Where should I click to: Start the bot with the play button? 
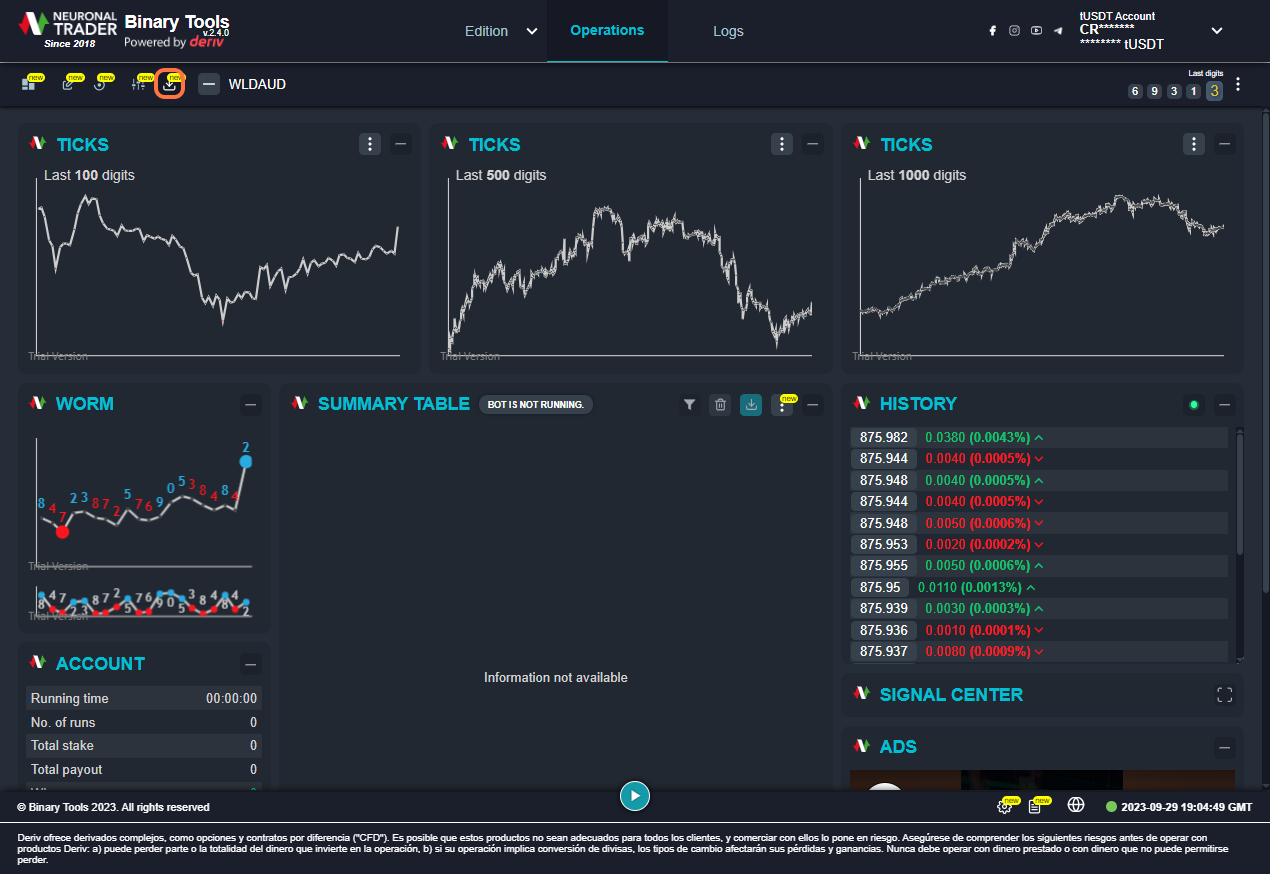pos(635,796)
